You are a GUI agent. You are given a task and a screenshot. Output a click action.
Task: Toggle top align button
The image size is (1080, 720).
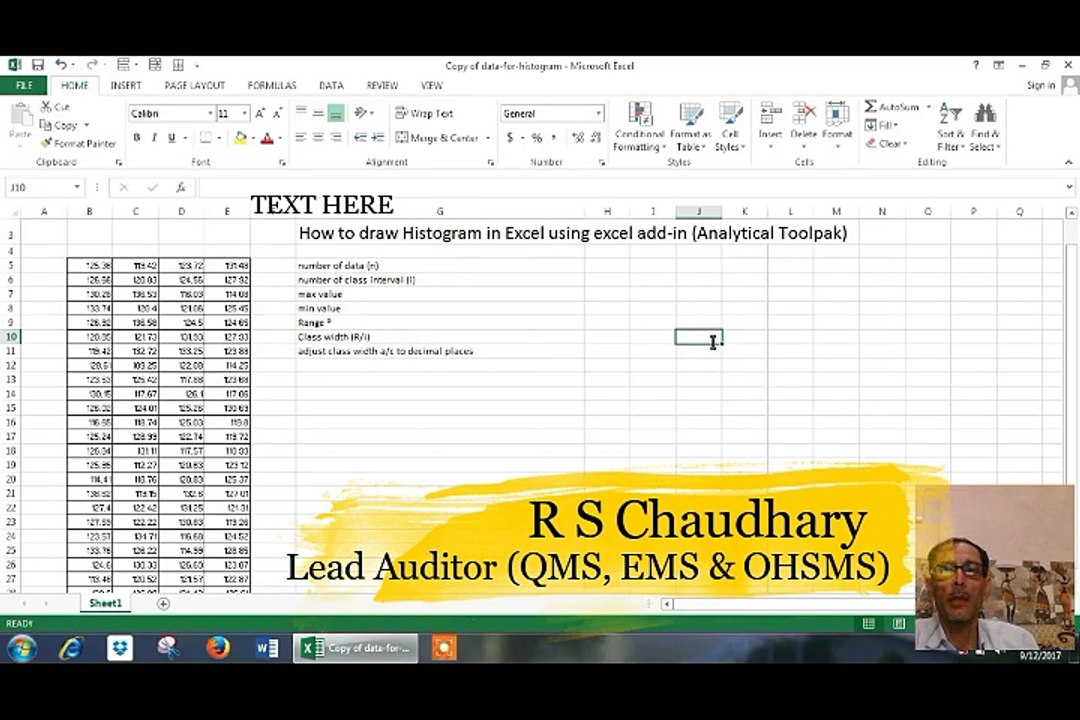(300, 113)
